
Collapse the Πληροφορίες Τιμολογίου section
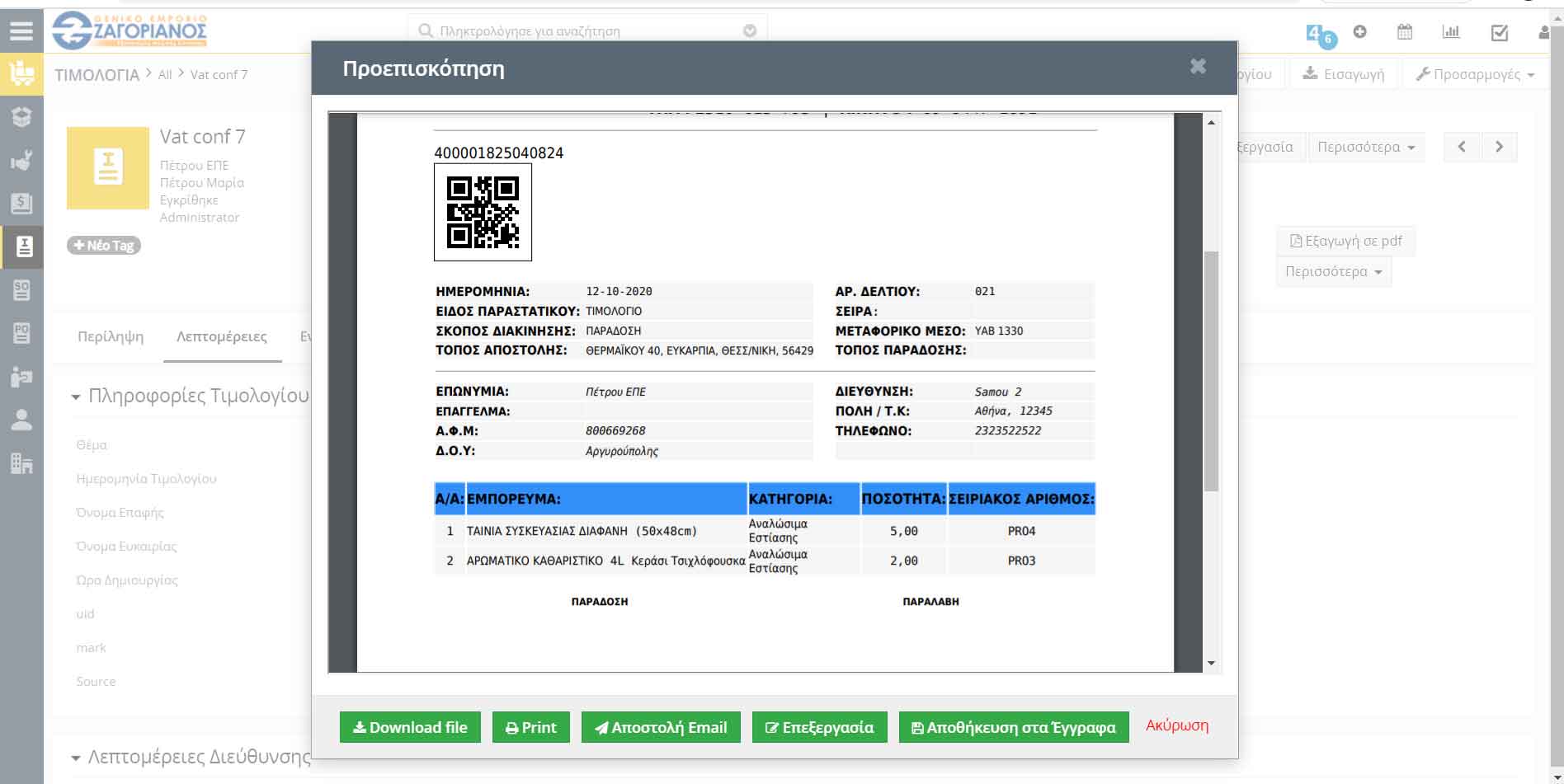(76, 397)
